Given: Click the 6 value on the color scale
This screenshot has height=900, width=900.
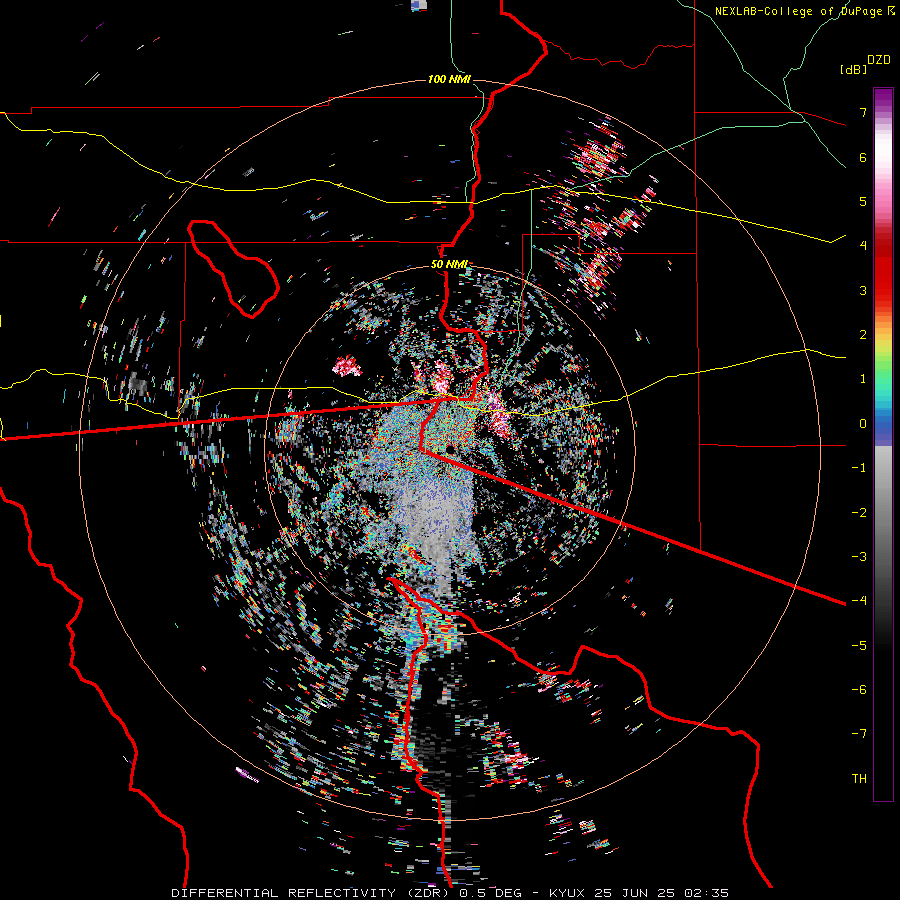Looking at the screenshot, I should point(863,157).
